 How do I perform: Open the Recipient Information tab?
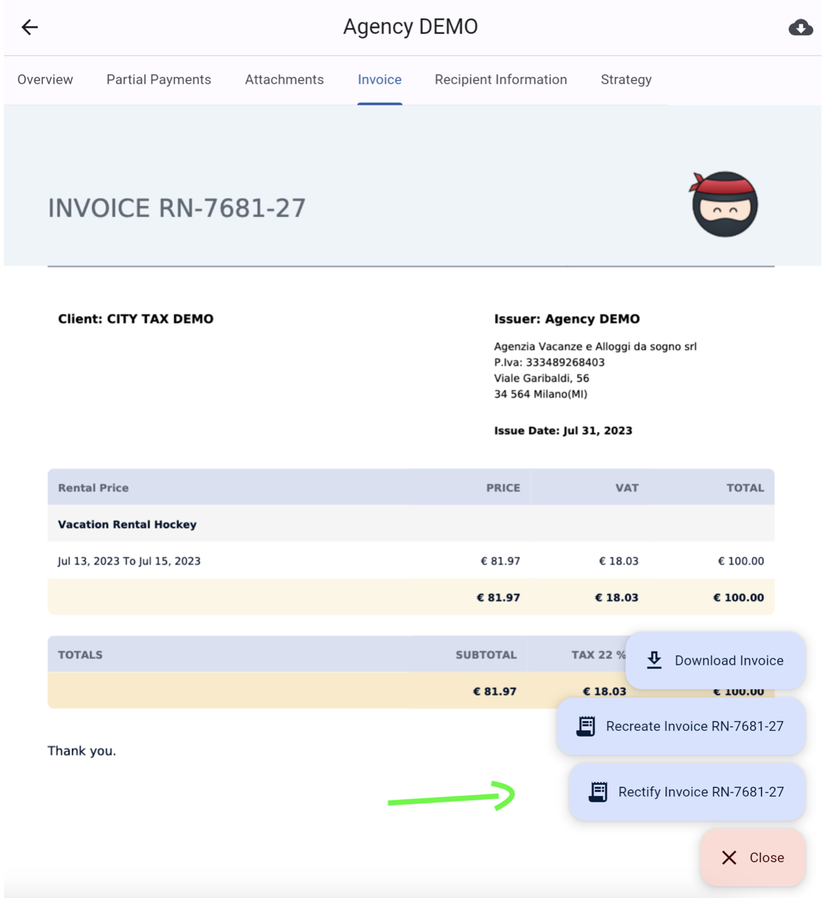coord(500,79)
